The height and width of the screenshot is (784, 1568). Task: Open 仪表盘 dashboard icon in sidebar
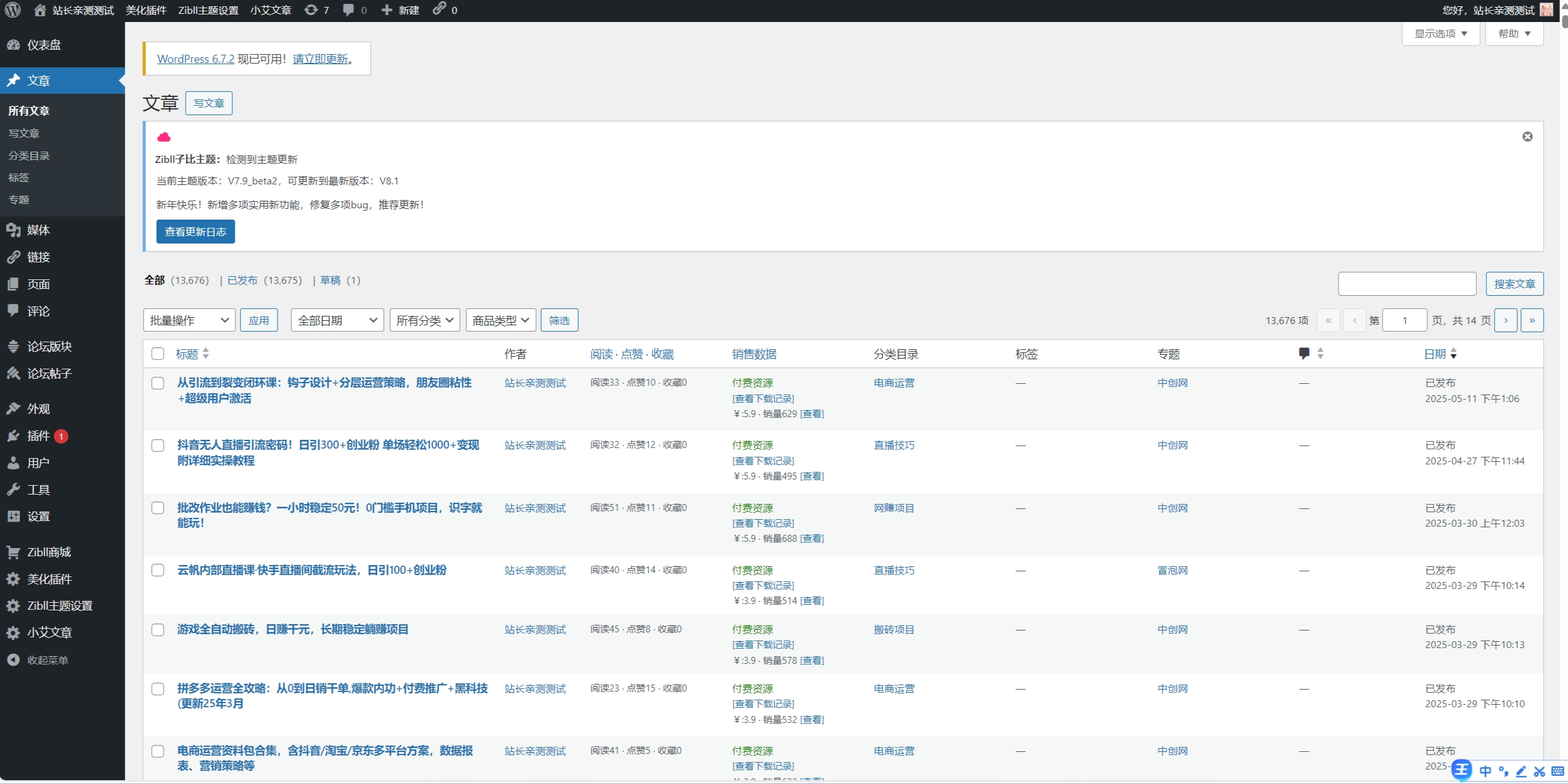(x=13, y=45)
